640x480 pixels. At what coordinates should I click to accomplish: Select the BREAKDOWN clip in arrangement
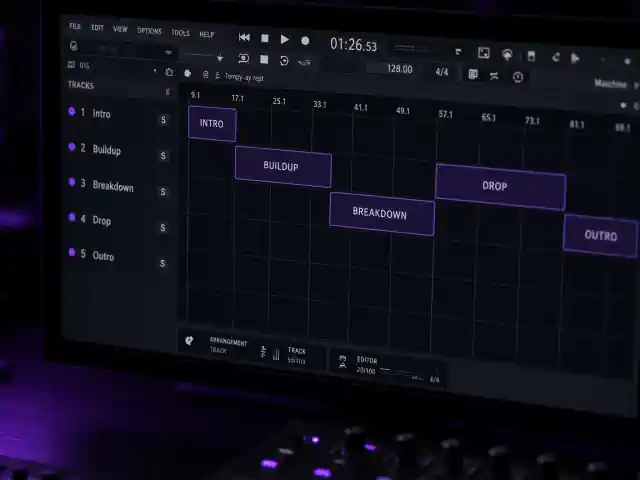382,213
